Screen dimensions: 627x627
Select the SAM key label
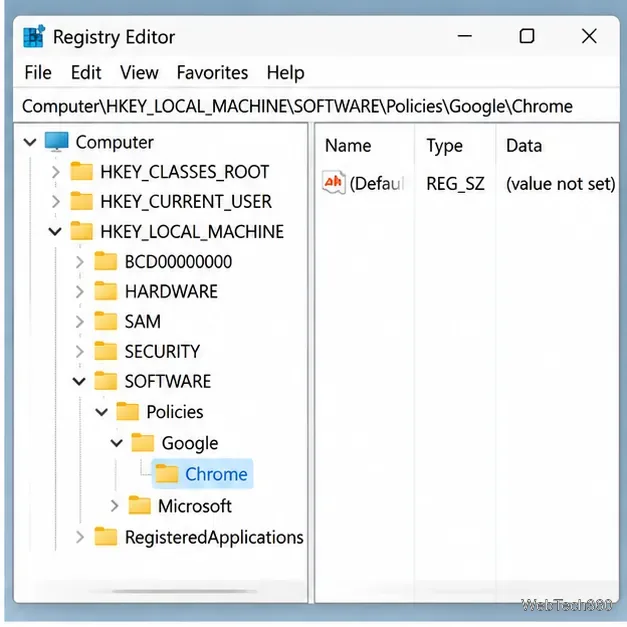pyautogui.click(x=143, y=321)
